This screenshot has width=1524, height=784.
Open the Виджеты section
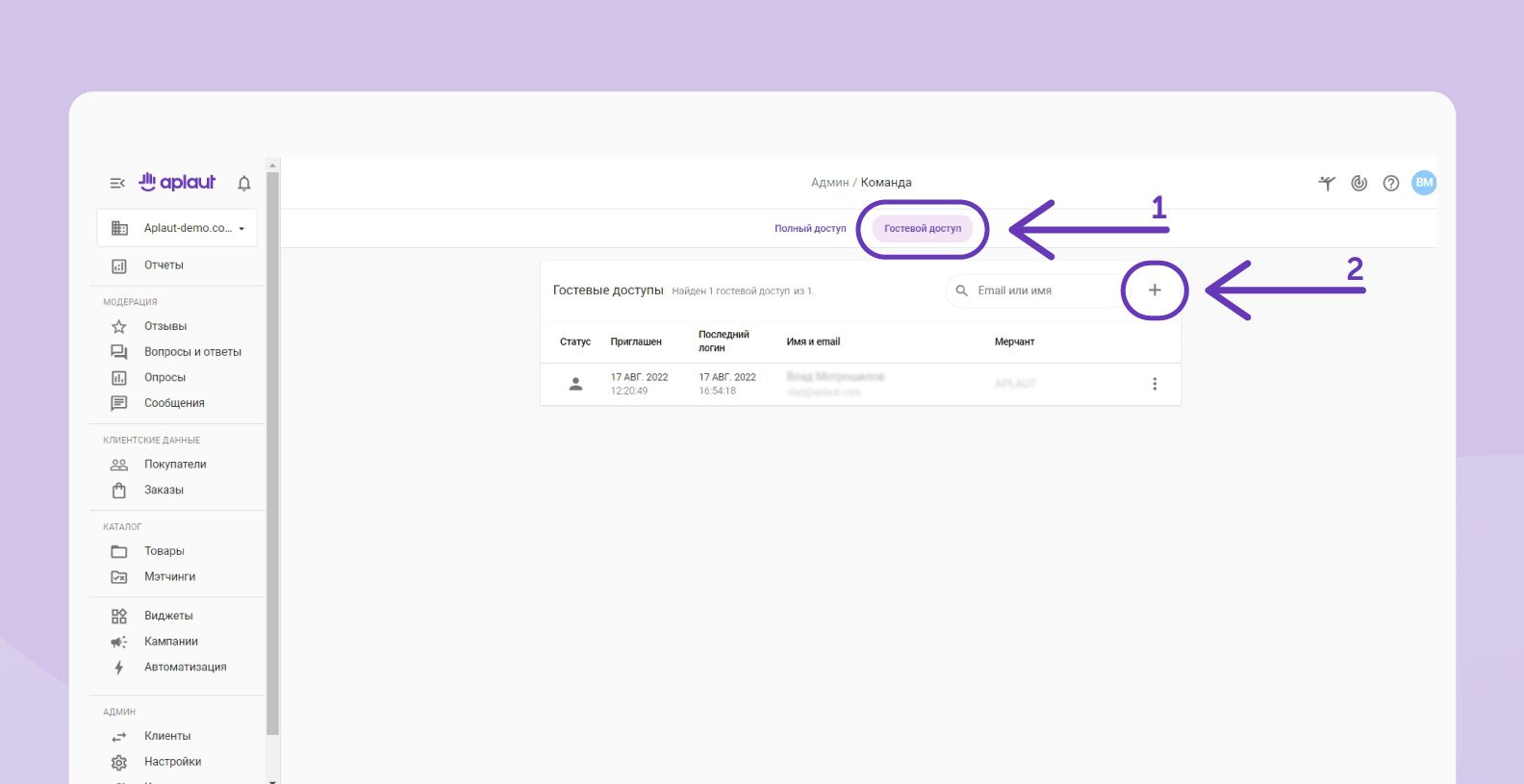[x=168, y=616]
